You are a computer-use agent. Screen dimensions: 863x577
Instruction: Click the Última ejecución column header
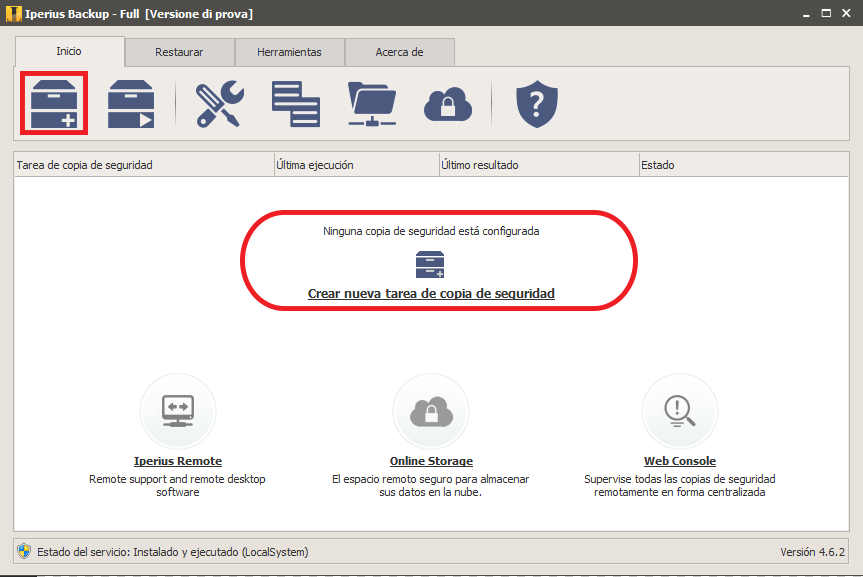tap(357, 165)
